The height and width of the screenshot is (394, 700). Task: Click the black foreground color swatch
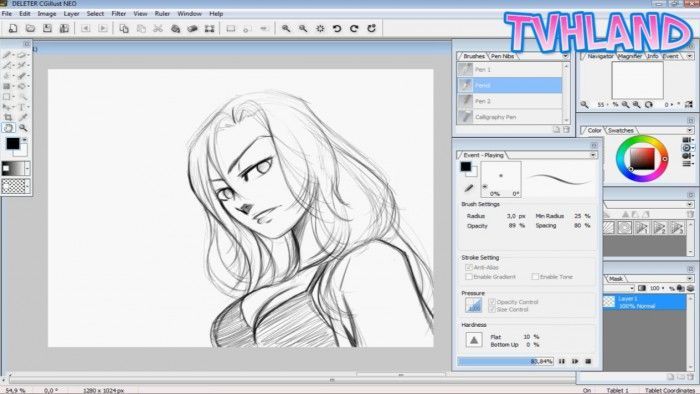coord(12,143)
